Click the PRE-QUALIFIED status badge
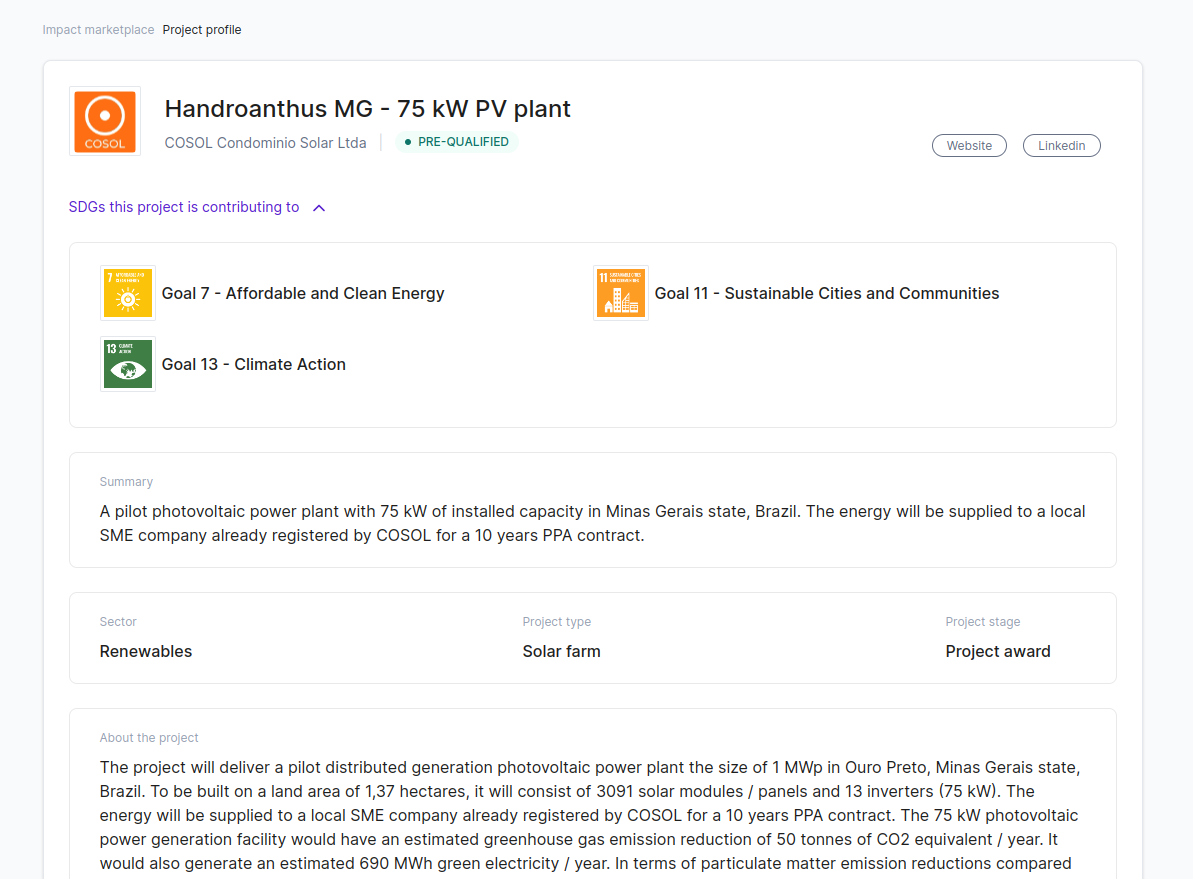Viewport: 1193px width, 879px height. (x=457, y=142)
